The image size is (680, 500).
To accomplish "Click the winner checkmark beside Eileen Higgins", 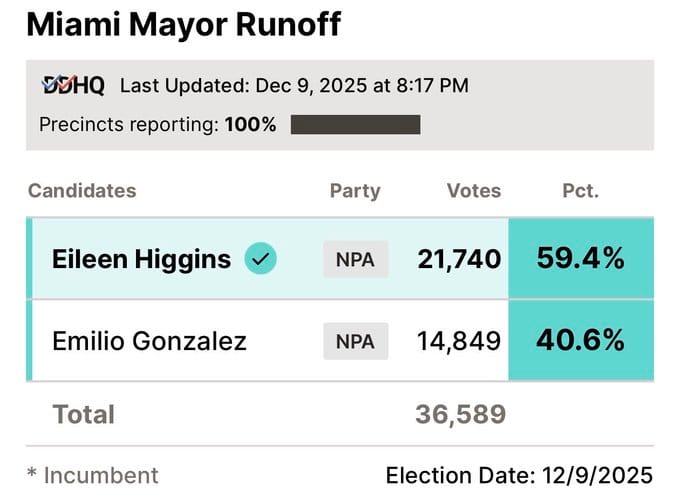I will coord(261,260).
